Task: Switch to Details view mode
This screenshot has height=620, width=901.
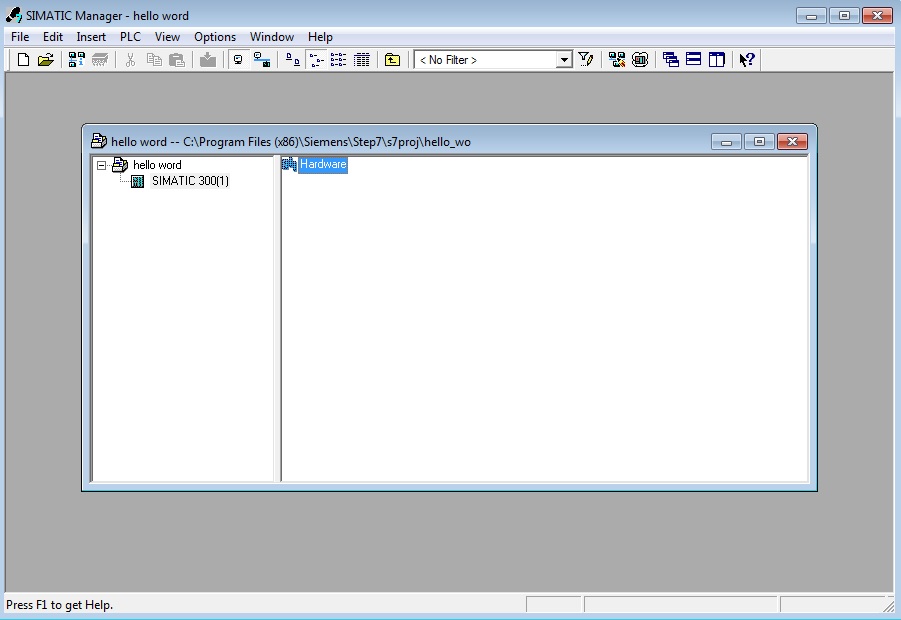Action: [x=362, y=60]
